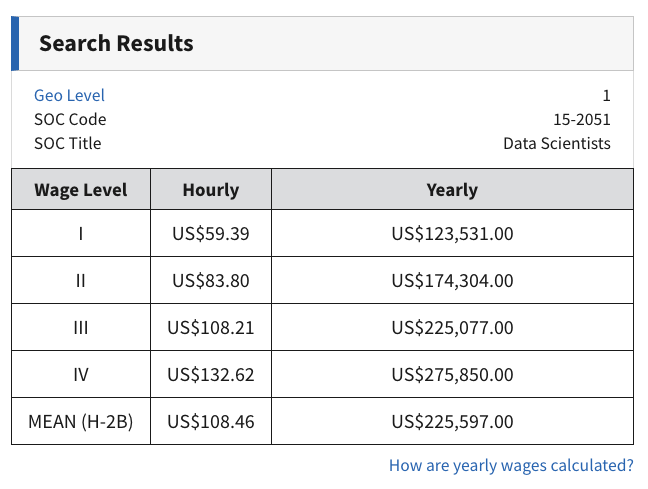Select the MEAN (H-2B) row cell

coord(81,422)
